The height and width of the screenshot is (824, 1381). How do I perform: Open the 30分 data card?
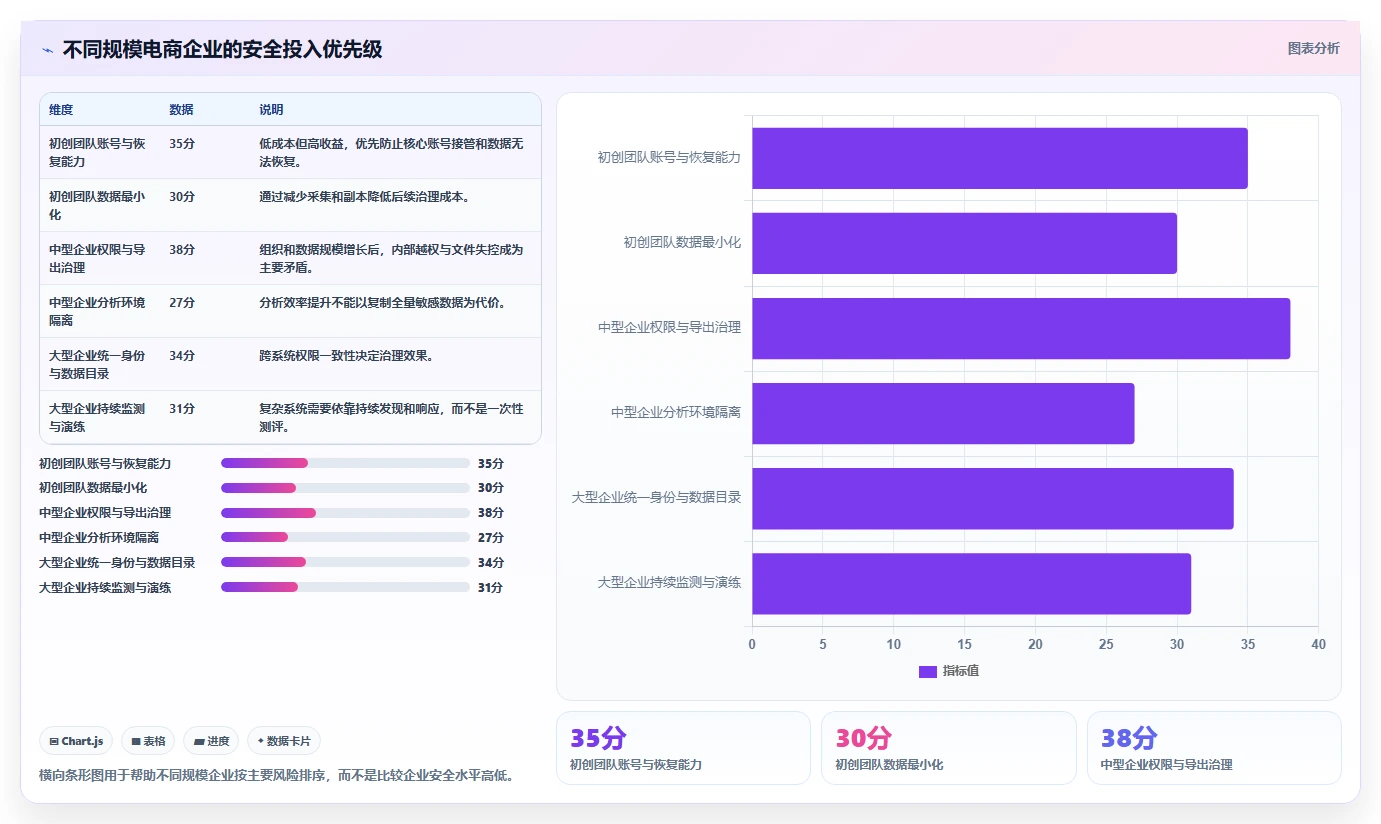(x=948, y=748)
